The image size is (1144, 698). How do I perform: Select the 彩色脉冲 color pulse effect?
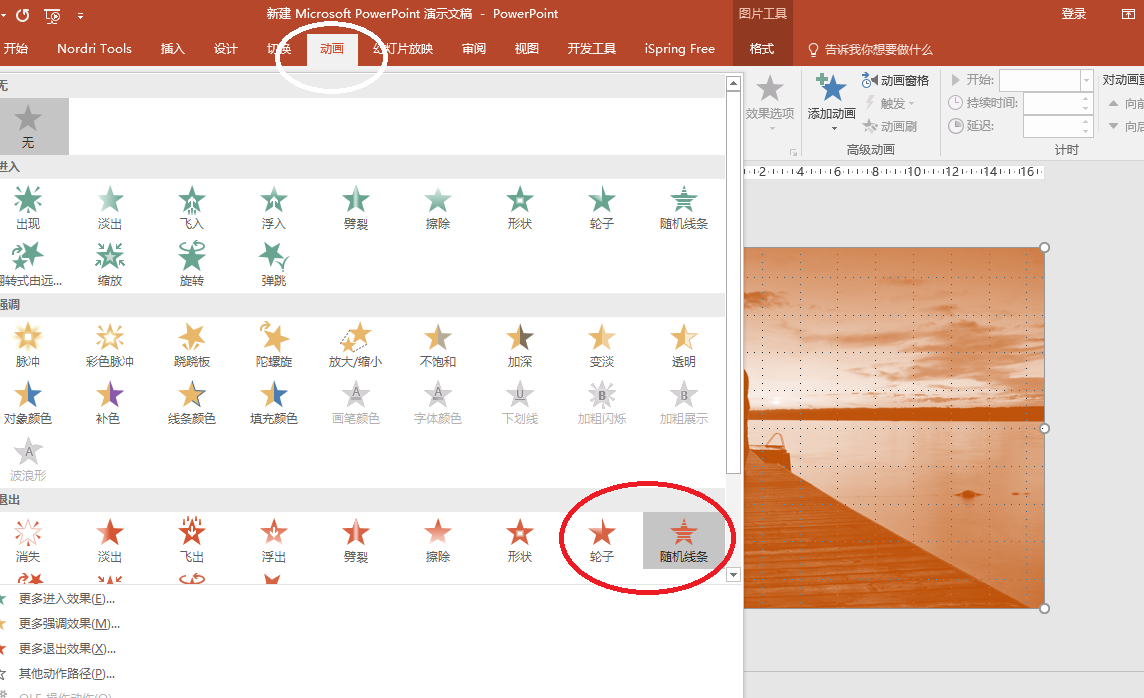pyautogui.click(x=109, y=346)
